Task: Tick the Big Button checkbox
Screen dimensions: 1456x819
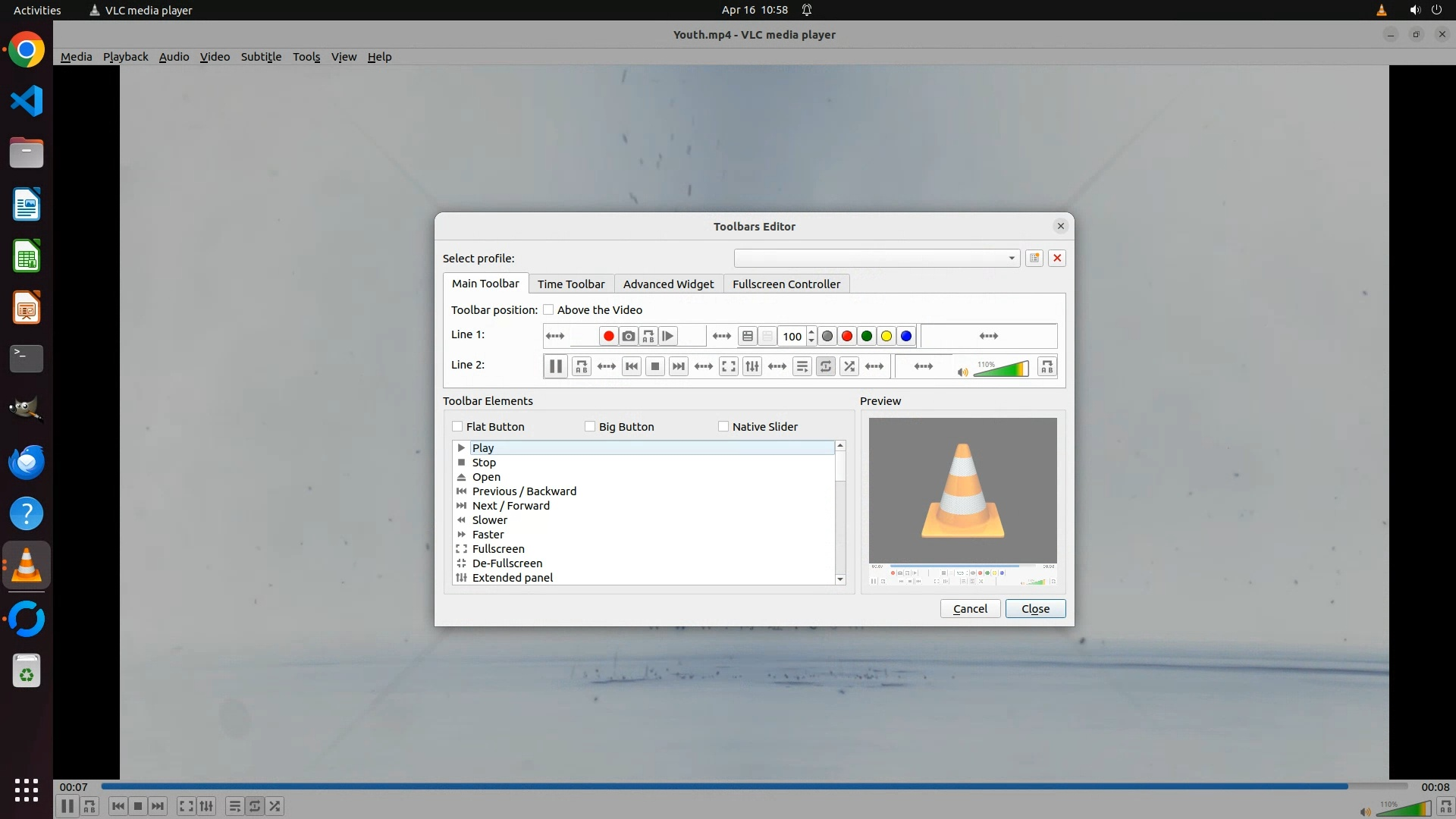Action: (590, 426)
